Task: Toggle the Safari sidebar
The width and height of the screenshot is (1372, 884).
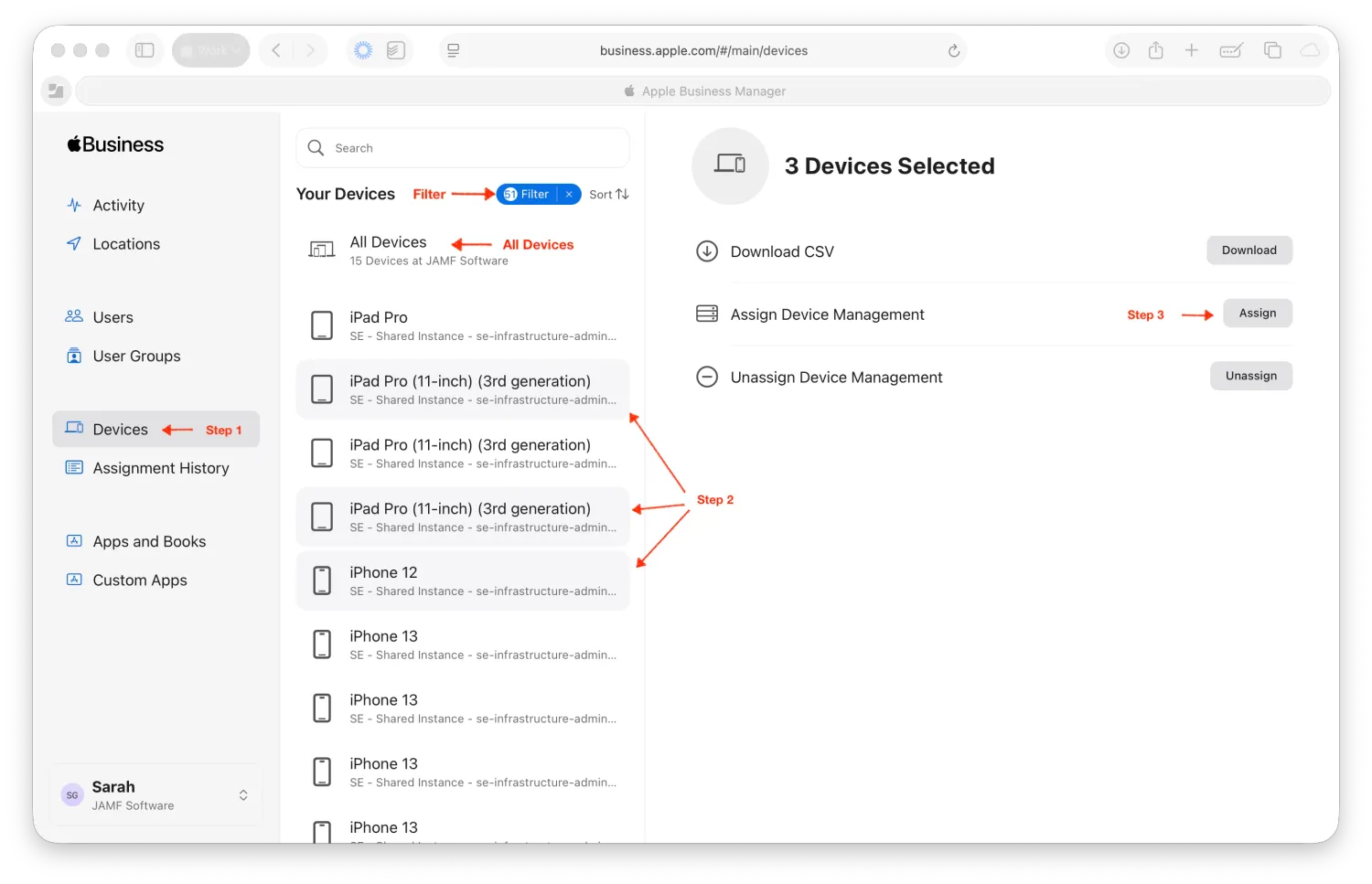Action: (145, 50)
